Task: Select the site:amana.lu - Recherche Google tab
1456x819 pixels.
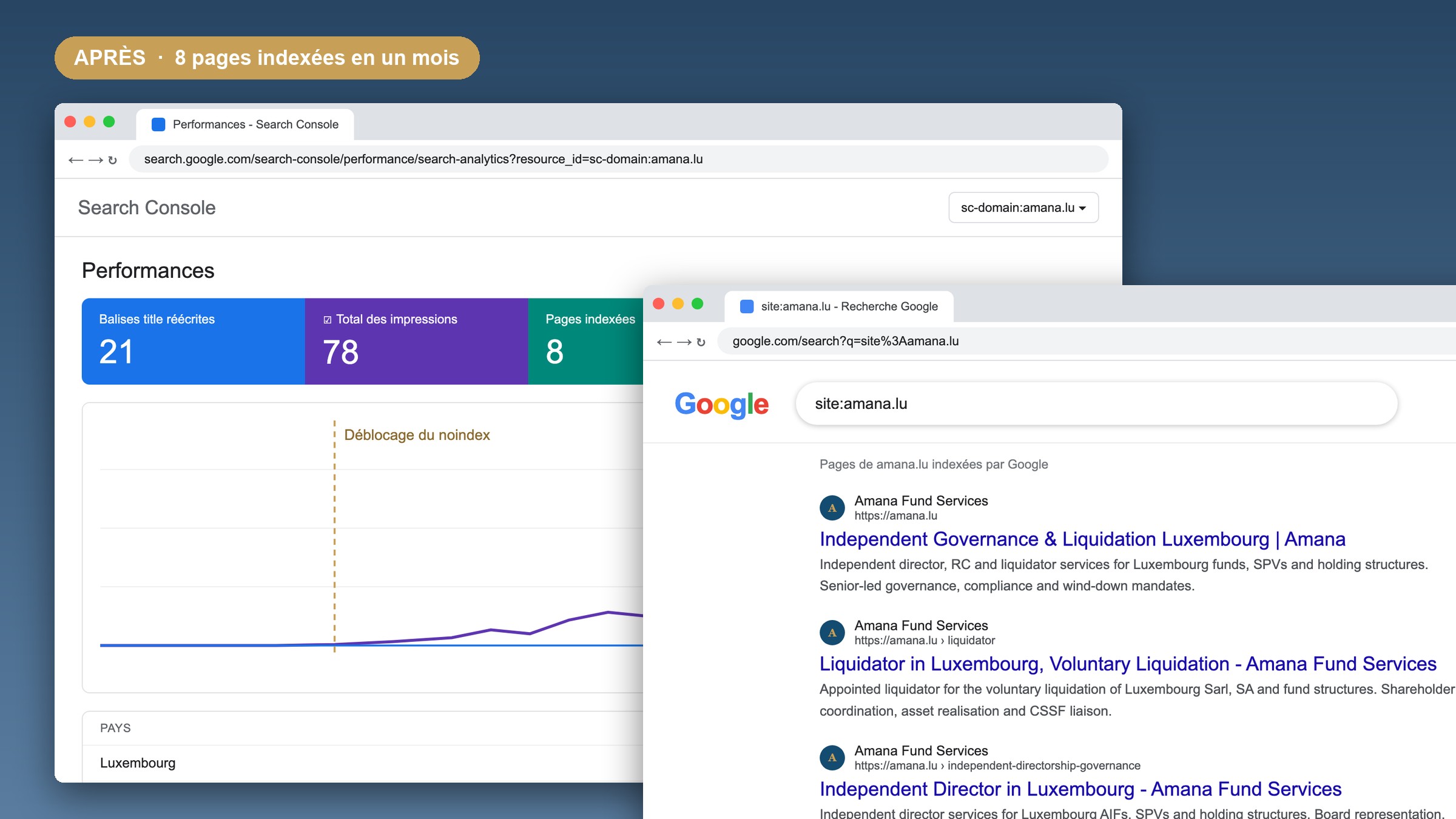Action: (839, 306)
